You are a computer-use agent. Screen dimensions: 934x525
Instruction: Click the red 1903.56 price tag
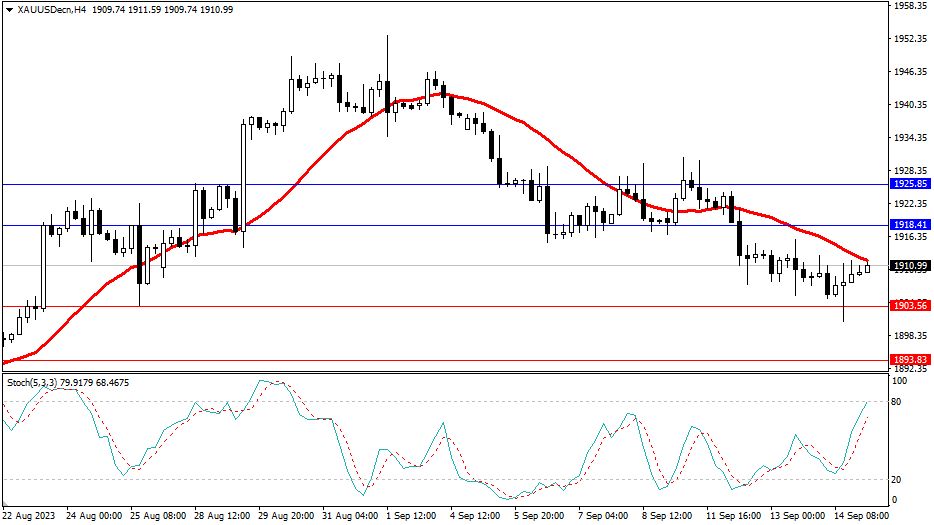pos(910,306)
